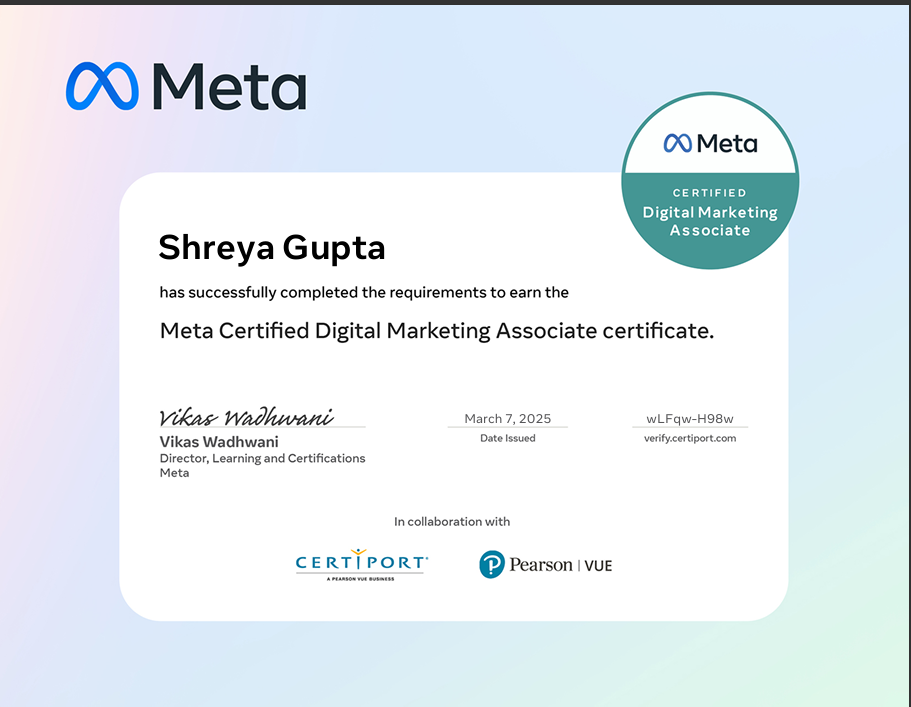Click the A Pearson VUE Business tagline

point(361,579)
